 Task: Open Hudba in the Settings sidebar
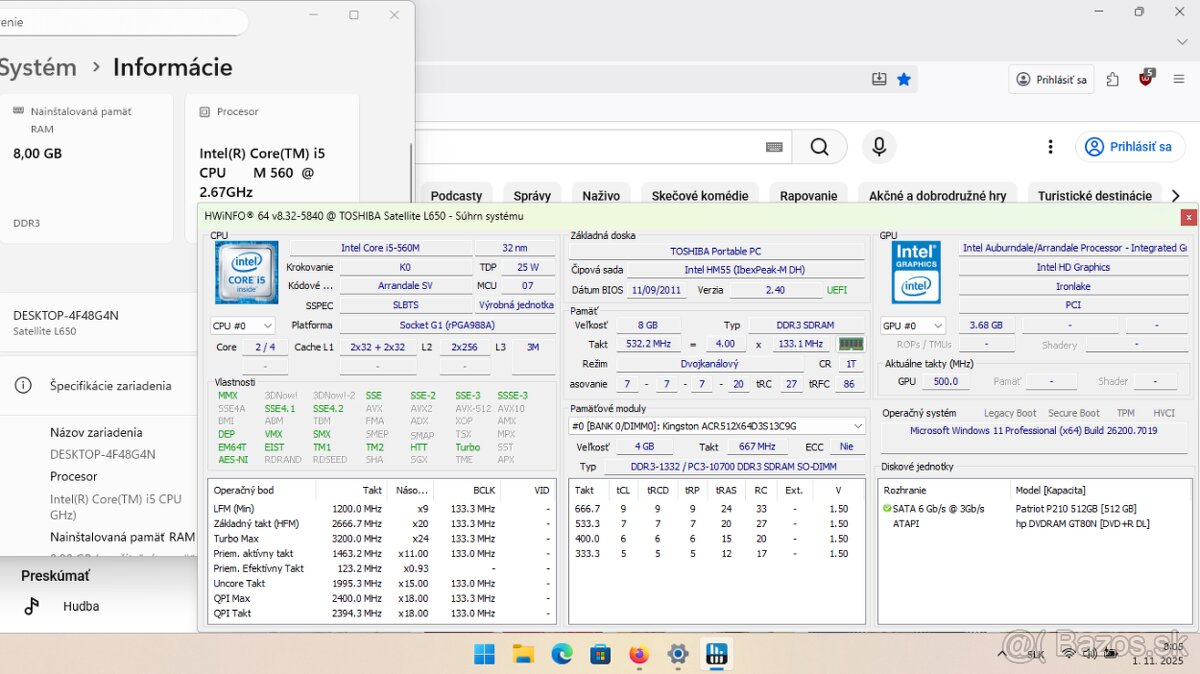[81, 606]
